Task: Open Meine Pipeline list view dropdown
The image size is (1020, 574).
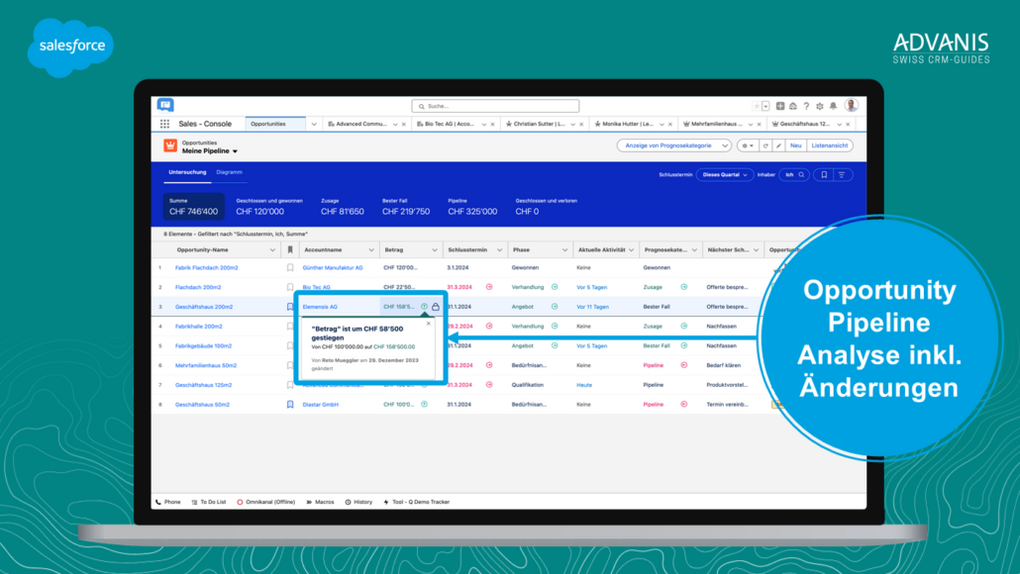Action: [x=210, y=152]
